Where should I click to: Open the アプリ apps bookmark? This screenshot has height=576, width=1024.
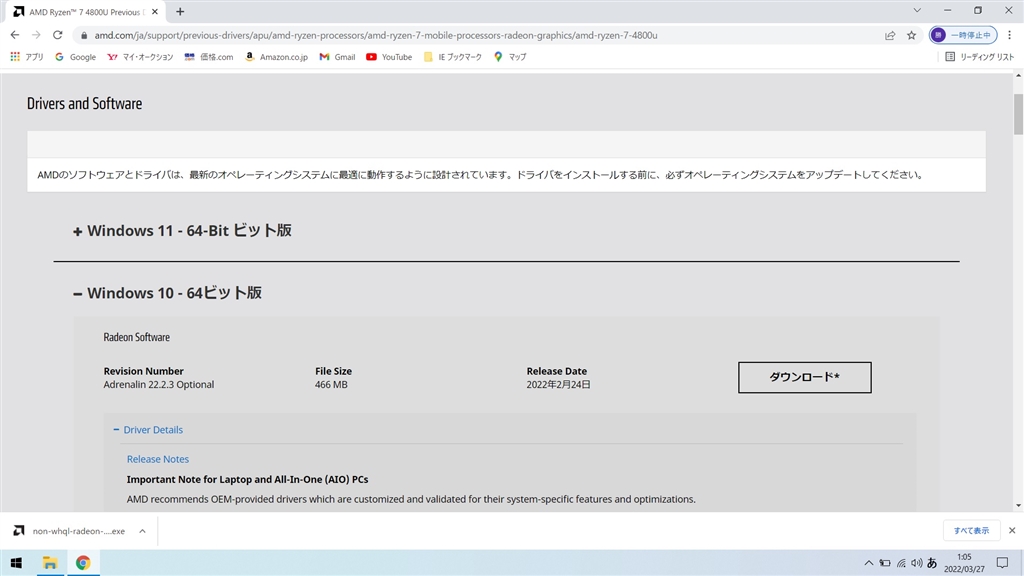pyautogui.click(x=27, y=57)
